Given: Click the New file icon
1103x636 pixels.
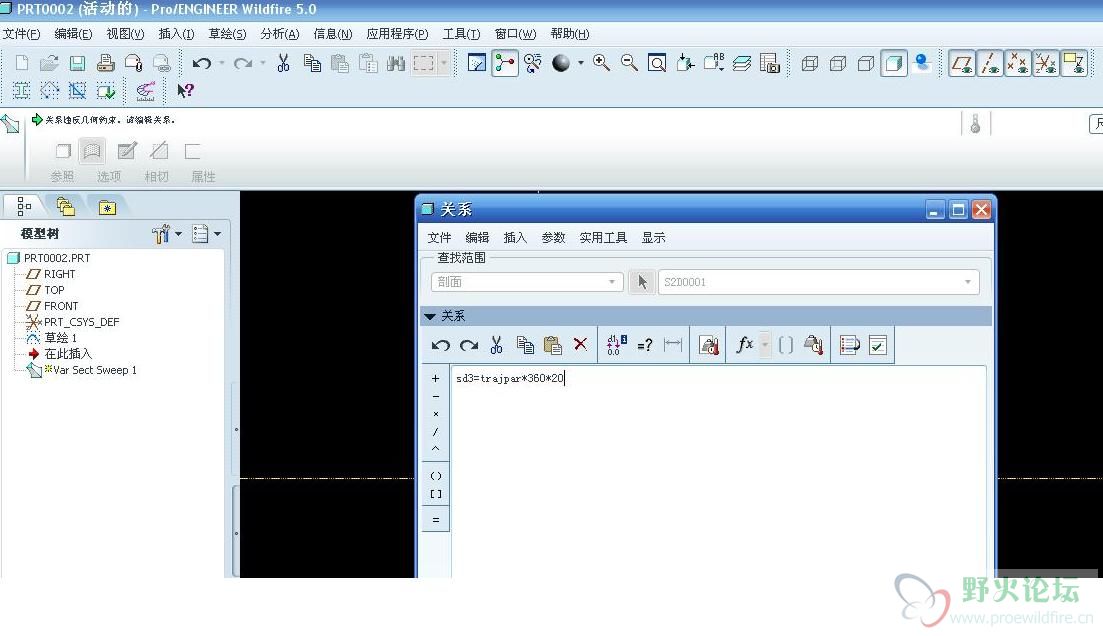Looking at the screenshot, I should pos(22,63).
